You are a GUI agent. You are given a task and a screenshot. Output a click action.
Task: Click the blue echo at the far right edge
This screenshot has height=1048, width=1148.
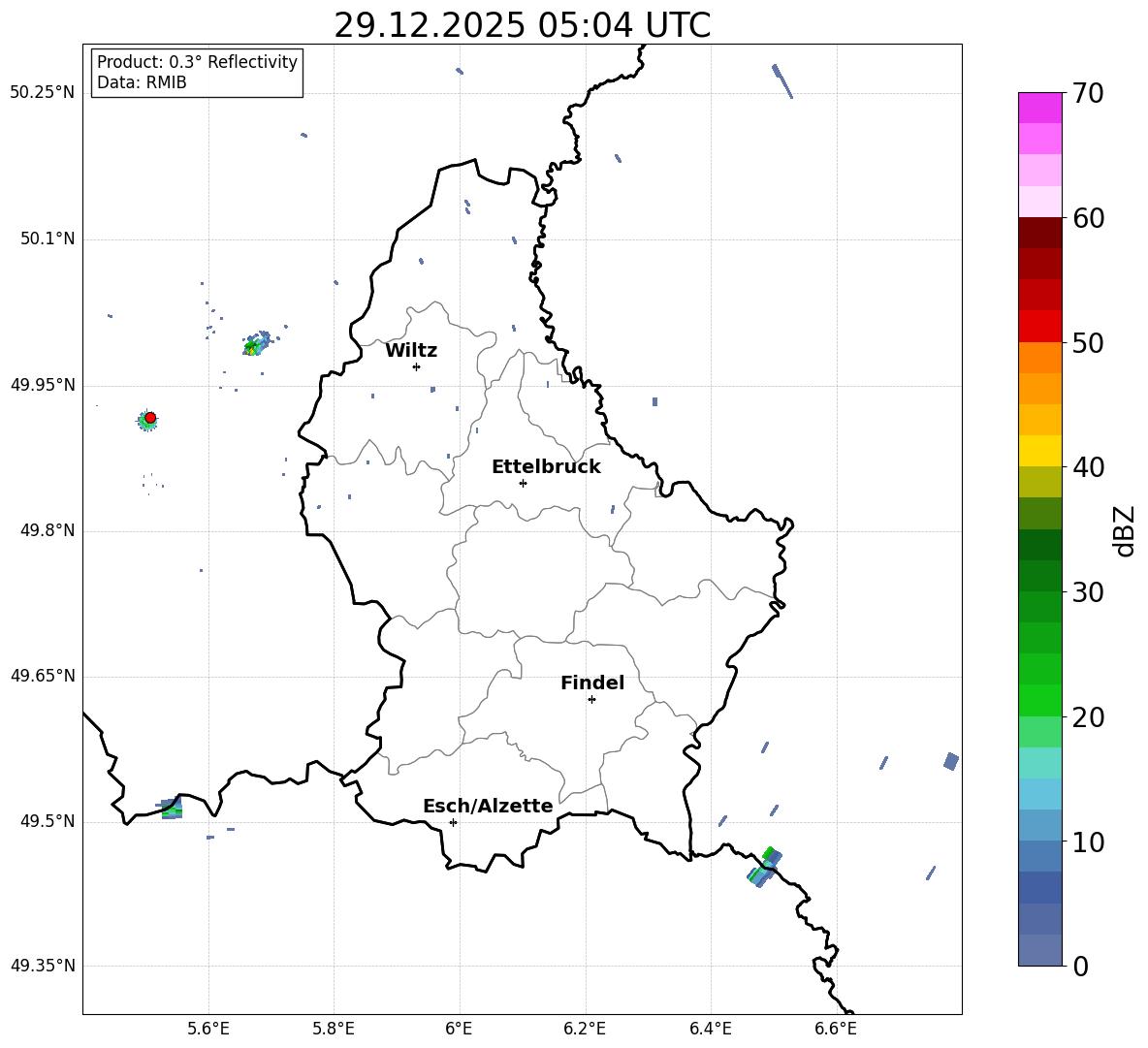pos(951,761)
